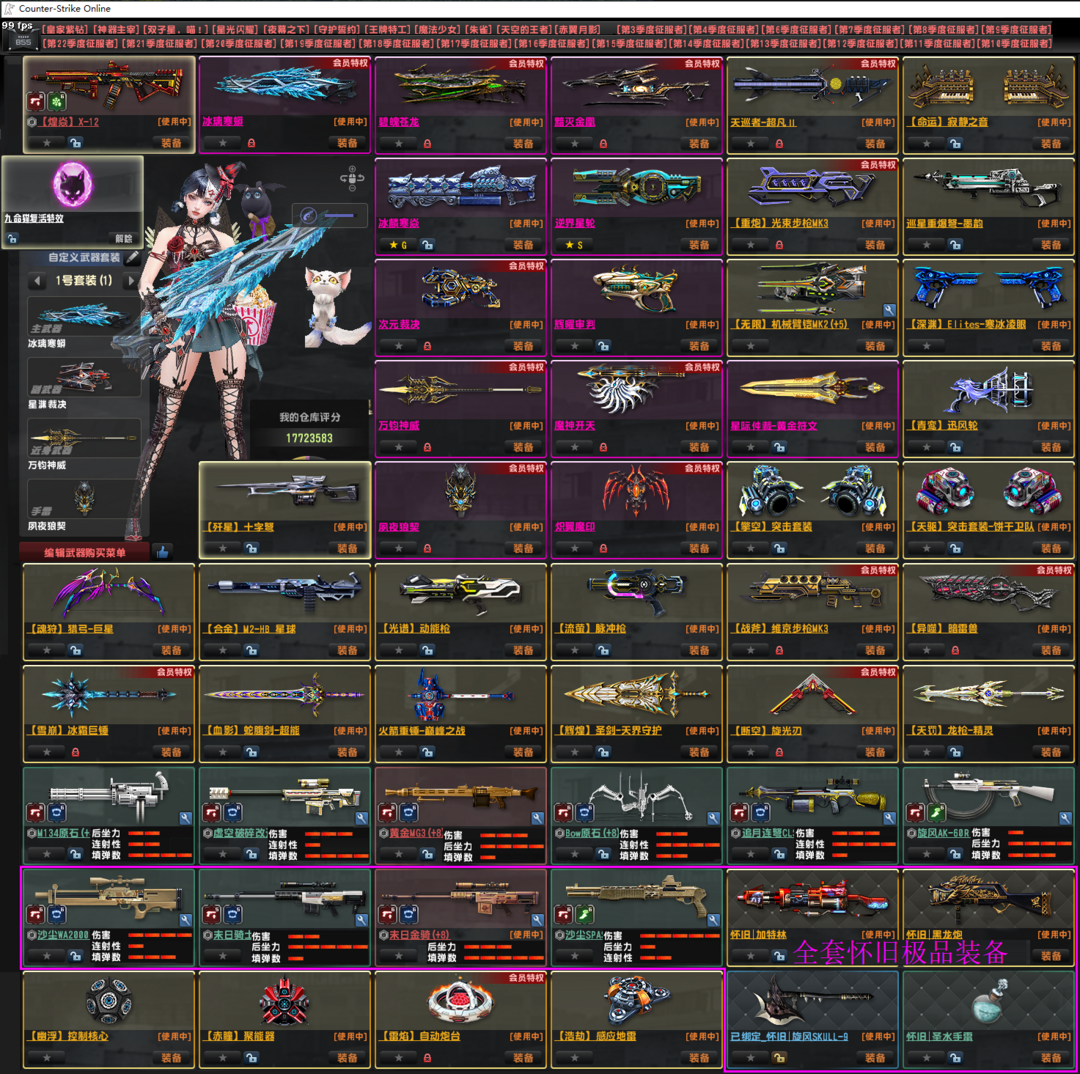Toggle the lock on 【青鸾】迅风轮
Screen dimensions: 1080x1074
(x=955, y=447)
